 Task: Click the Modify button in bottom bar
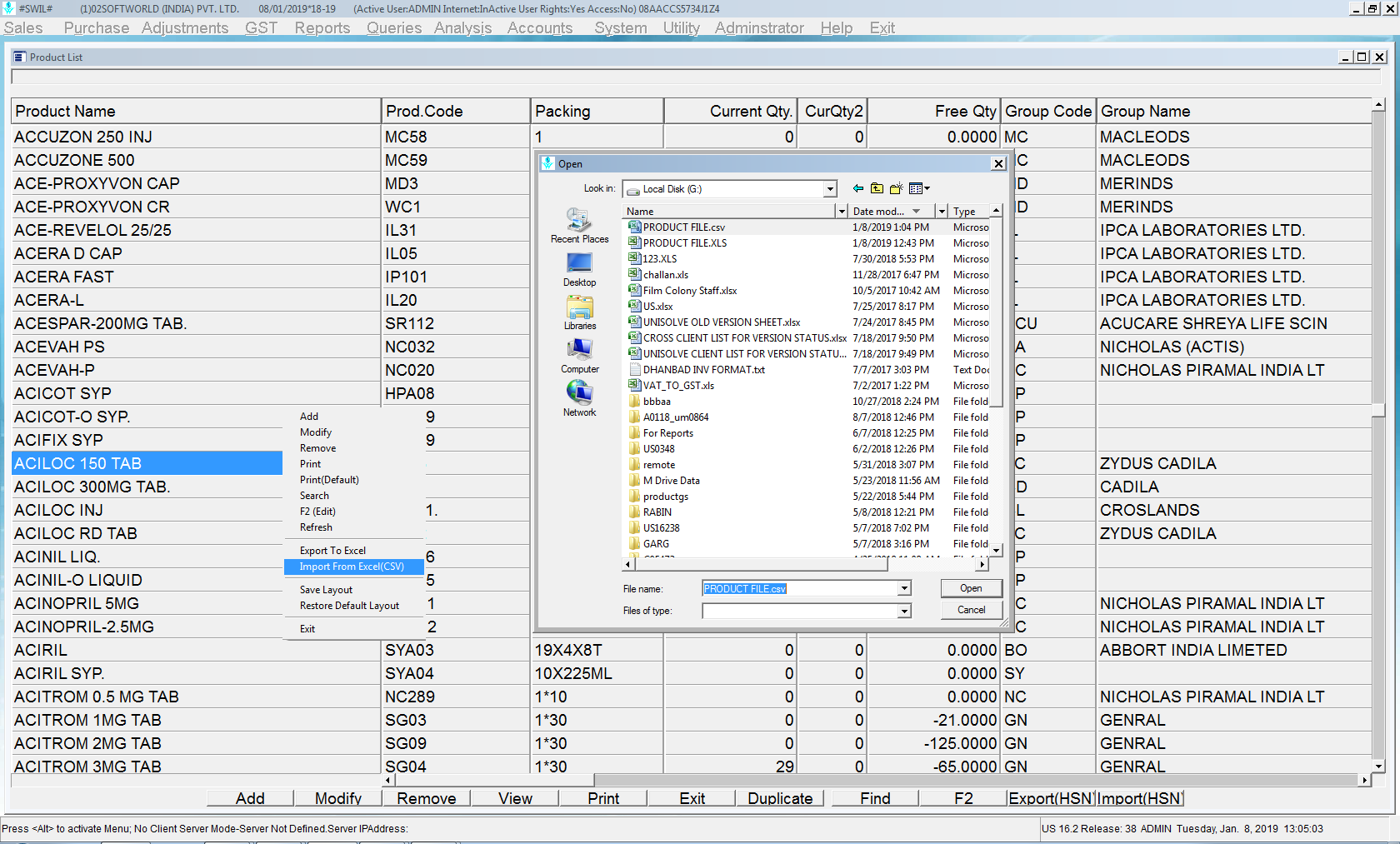pyautogui.click(x=338, y=798)
